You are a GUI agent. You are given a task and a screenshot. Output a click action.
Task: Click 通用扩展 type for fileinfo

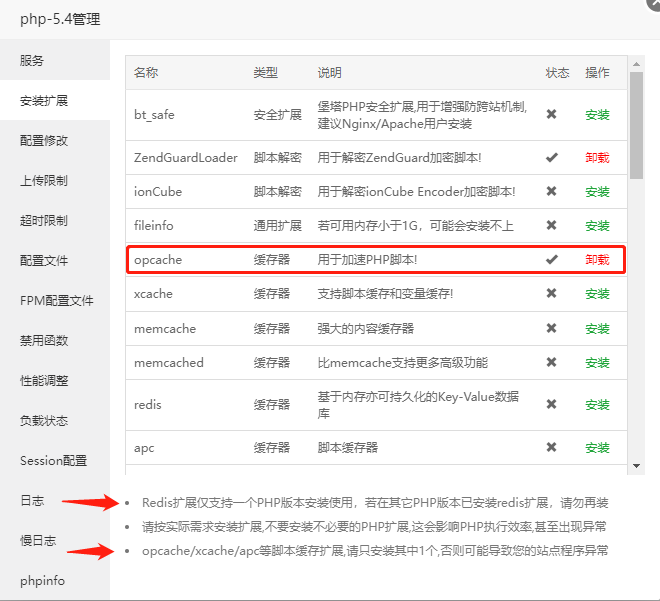(x=277, y=226)
